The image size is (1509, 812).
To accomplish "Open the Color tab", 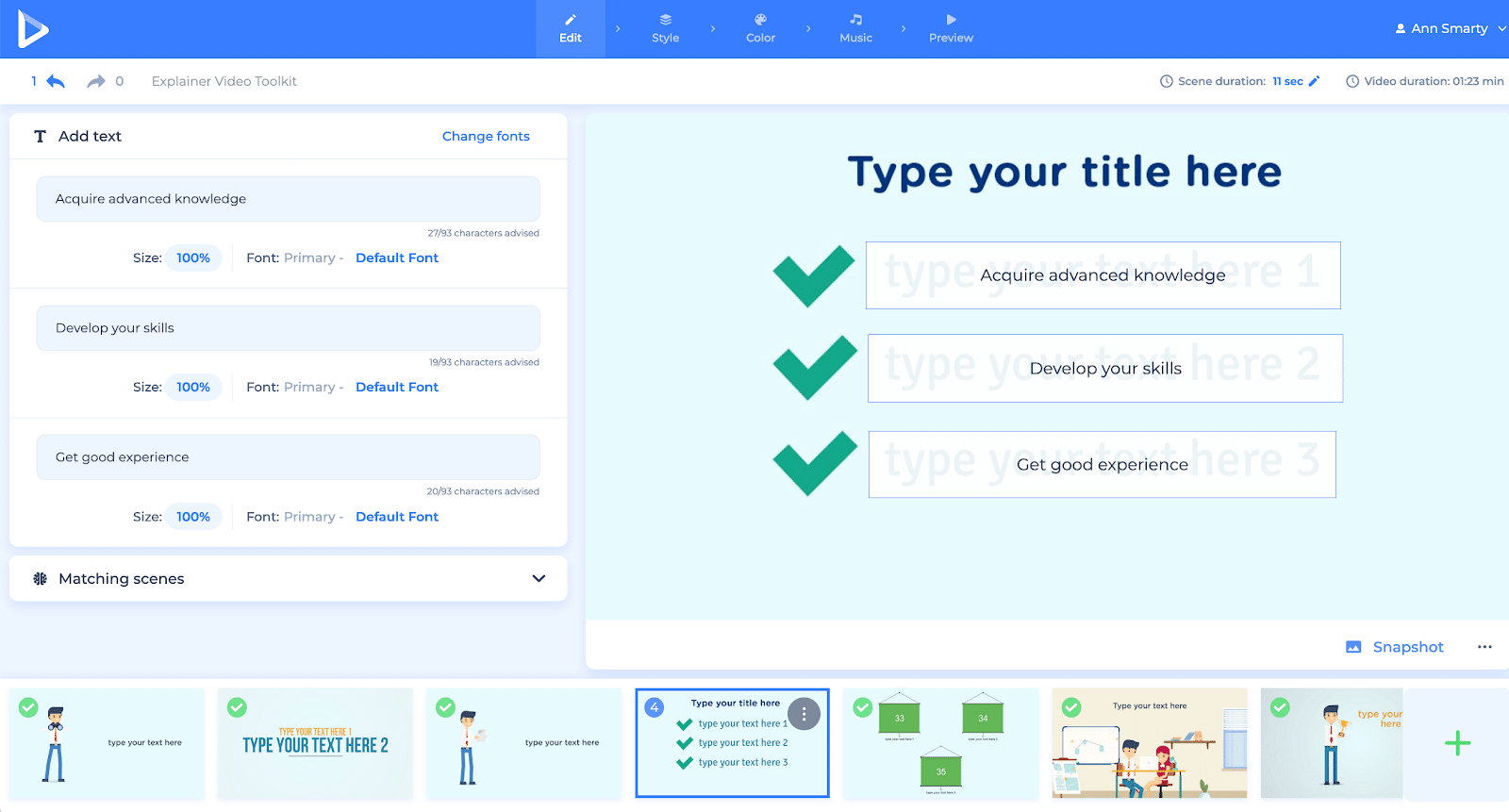I will [x=760, y=28].
